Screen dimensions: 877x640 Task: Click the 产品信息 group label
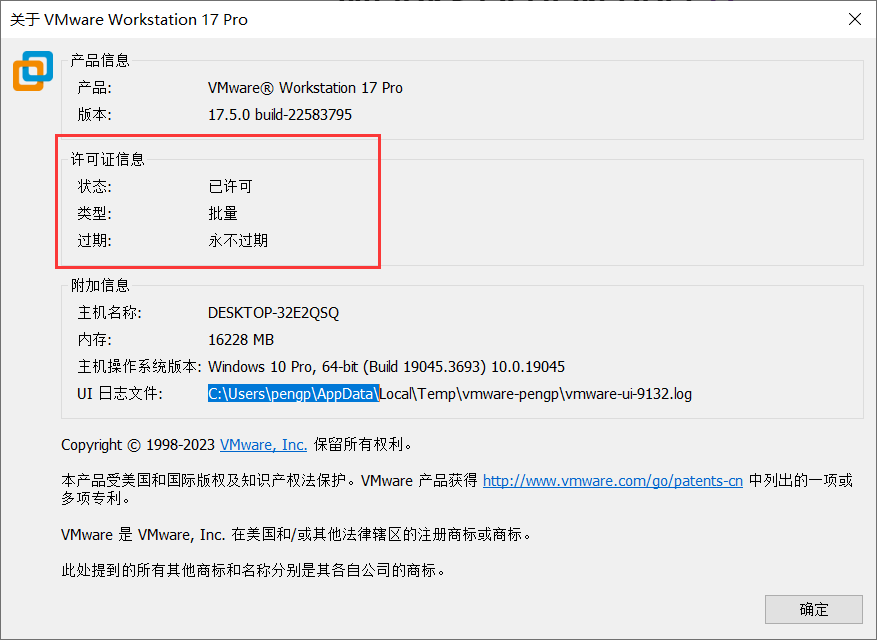100,60
